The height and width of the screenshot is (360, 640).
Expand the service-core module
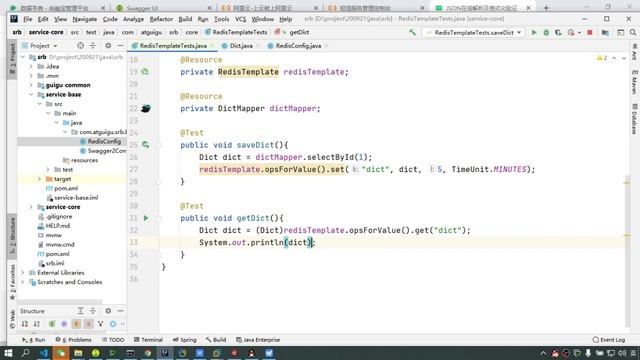[31, 207]
